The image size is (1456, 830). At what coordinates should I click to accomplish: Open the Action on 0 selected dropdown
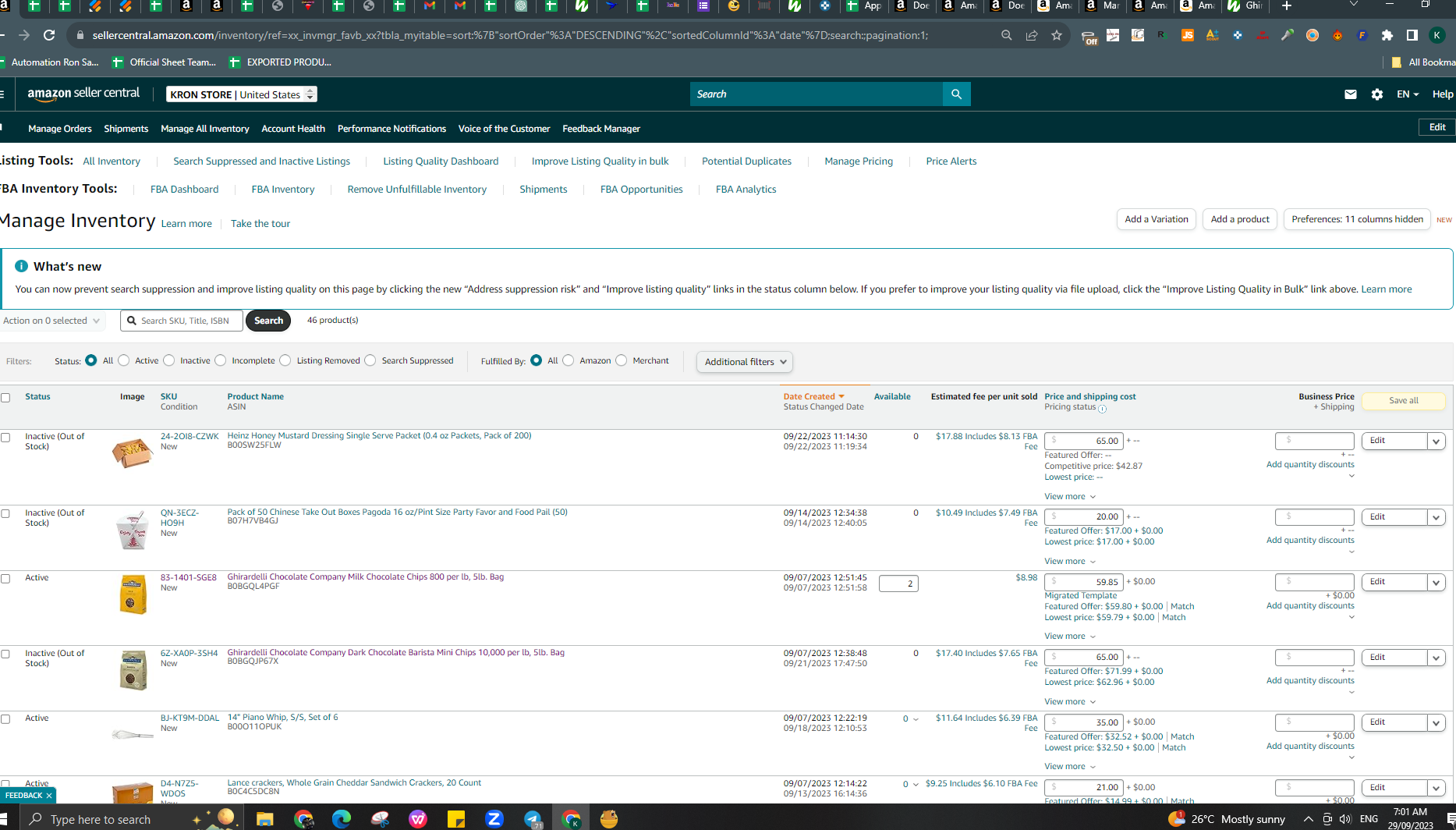point(51,321)
